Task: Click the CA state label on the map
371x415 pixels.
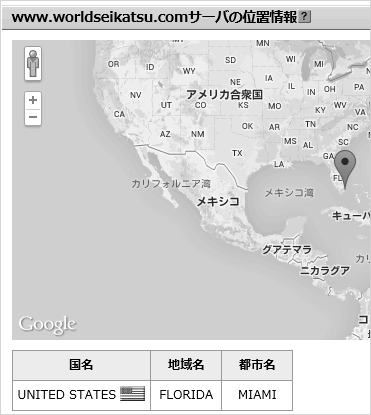Action: point(119,114)
